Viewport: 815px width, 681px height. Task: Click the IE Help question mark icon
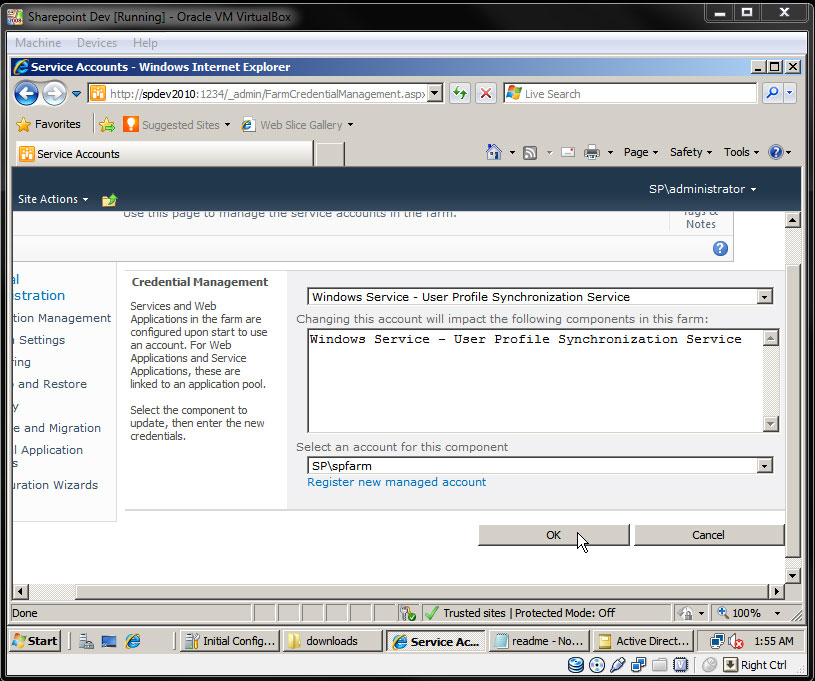[775, 152]
